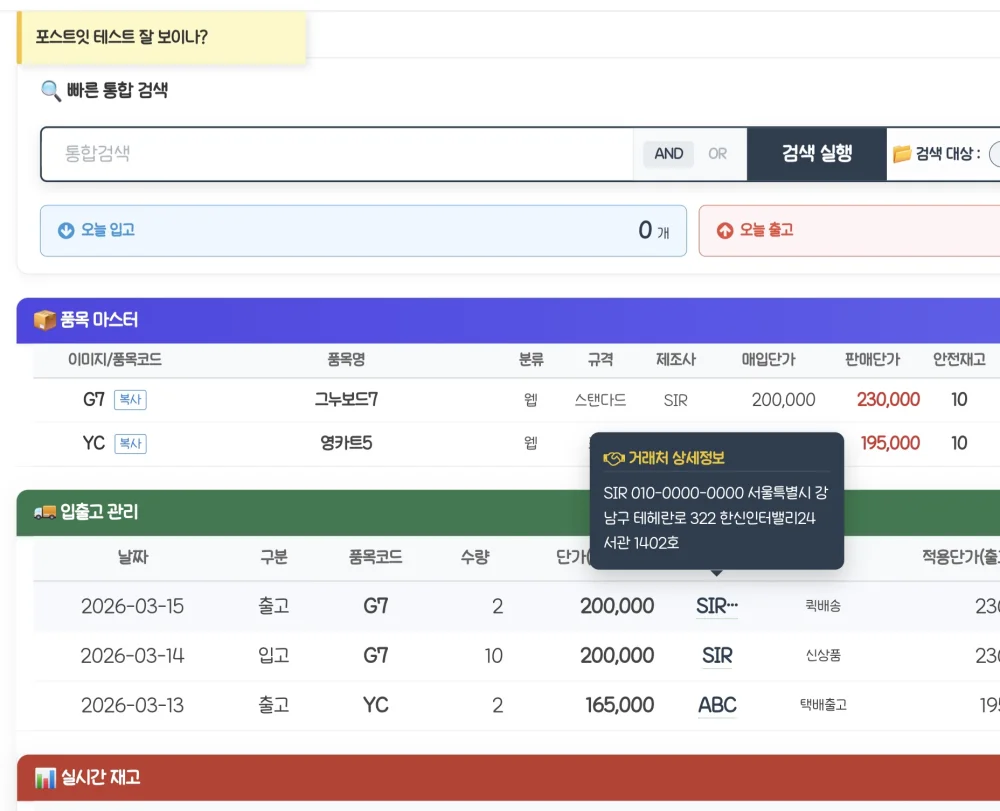This screenshot has width=1000, height=811.
Task: Copy the G7 item using 복사 button
Action: click(x=130, y=400)
